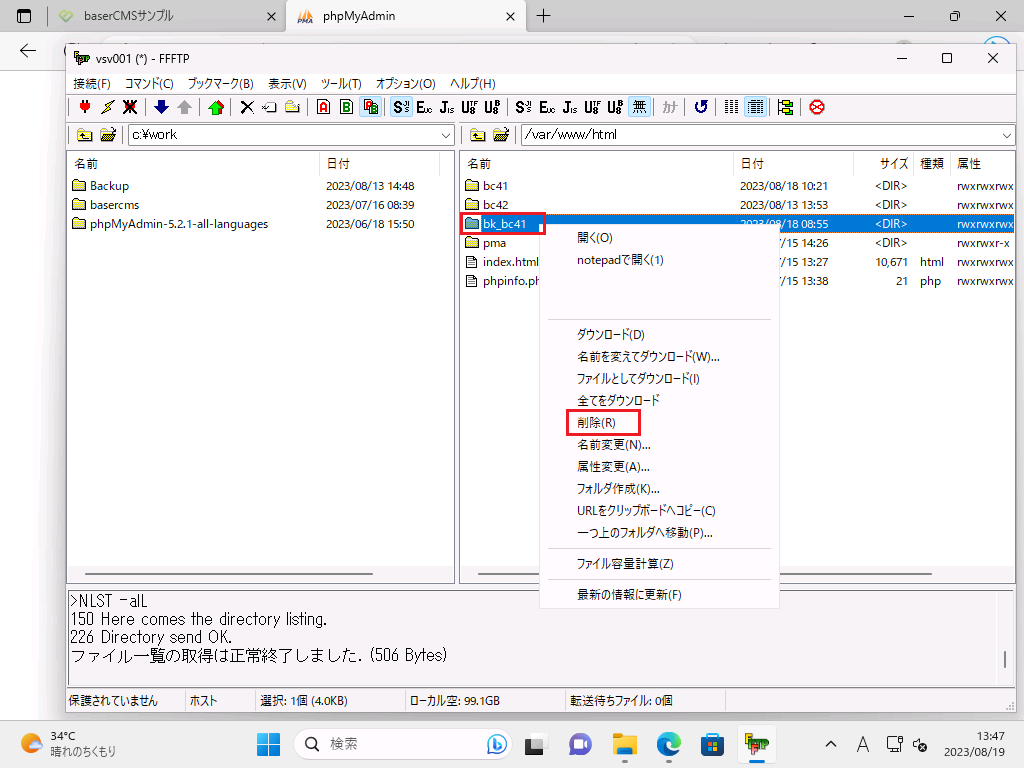This screenshot has width=1024, height=768.
Task: Expand the local path c:¥work dropdown
Action: (x=446, y=135)
